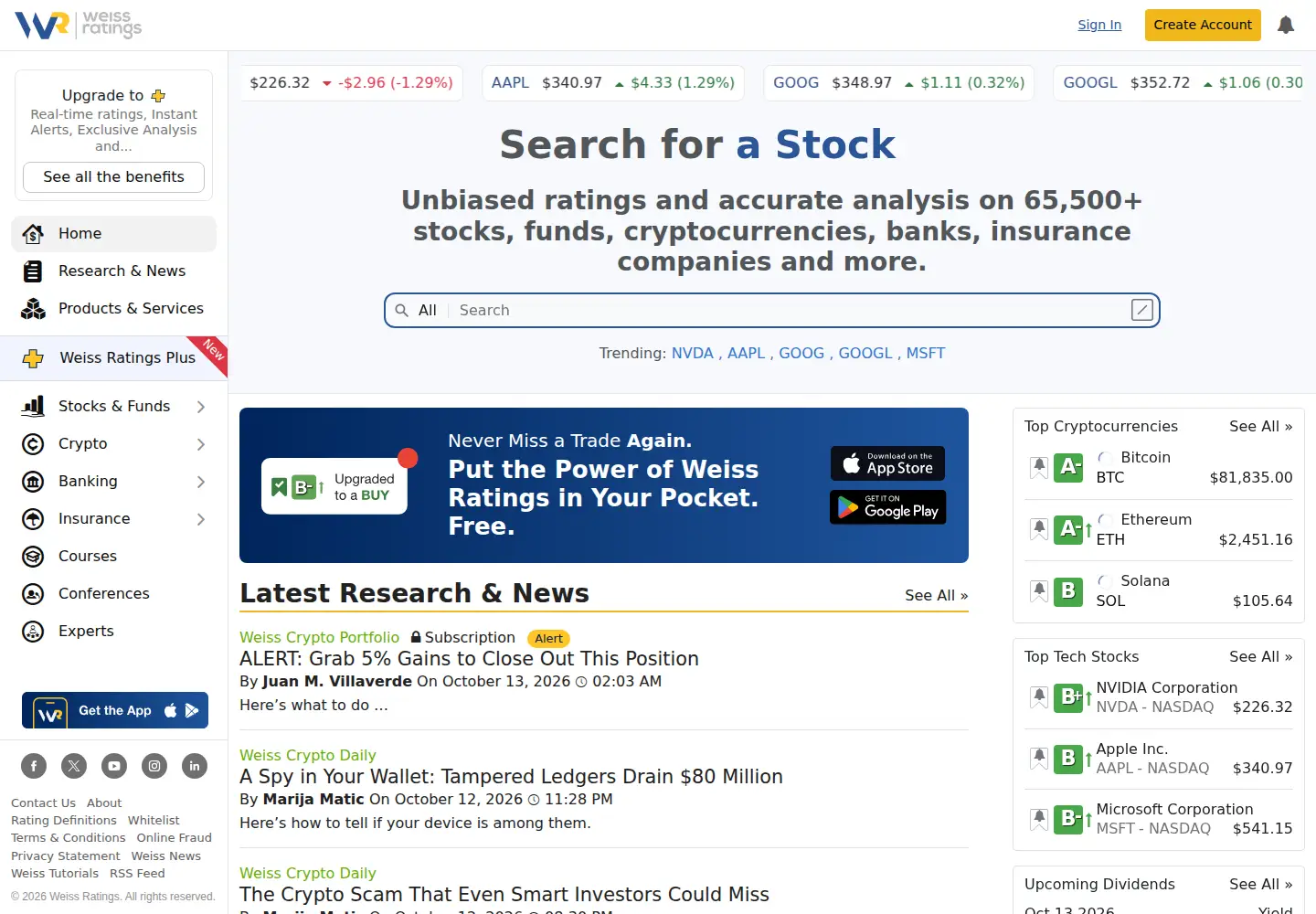Toggle alert bell for Solana
The height and width of the screenshot is (914, 1316).
pyautogui.click(x=1039, y=591)
